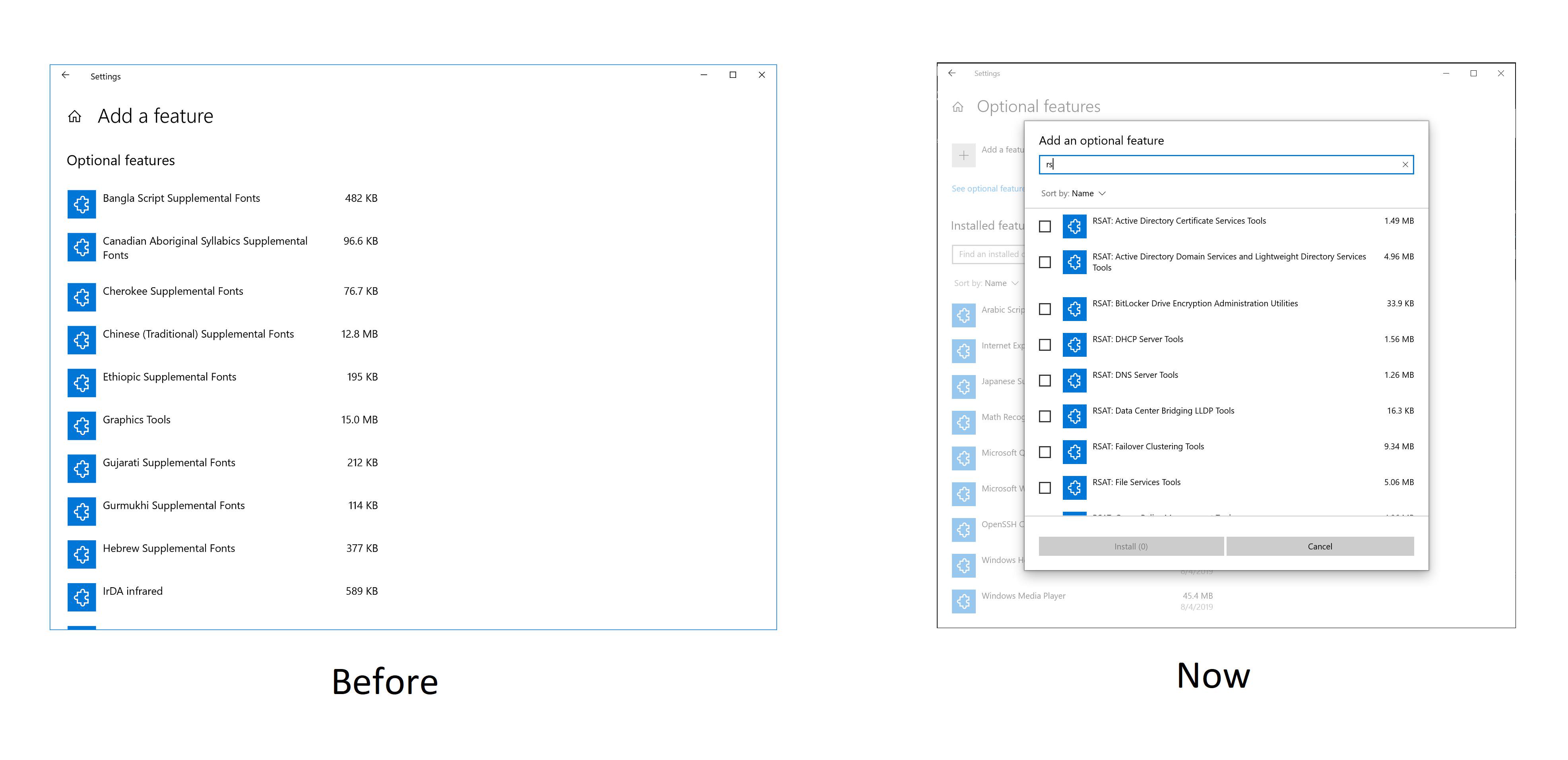
Task: Tick RSAT: Data Center Bridging LLDP Tools
Action: pos(1045,416)
